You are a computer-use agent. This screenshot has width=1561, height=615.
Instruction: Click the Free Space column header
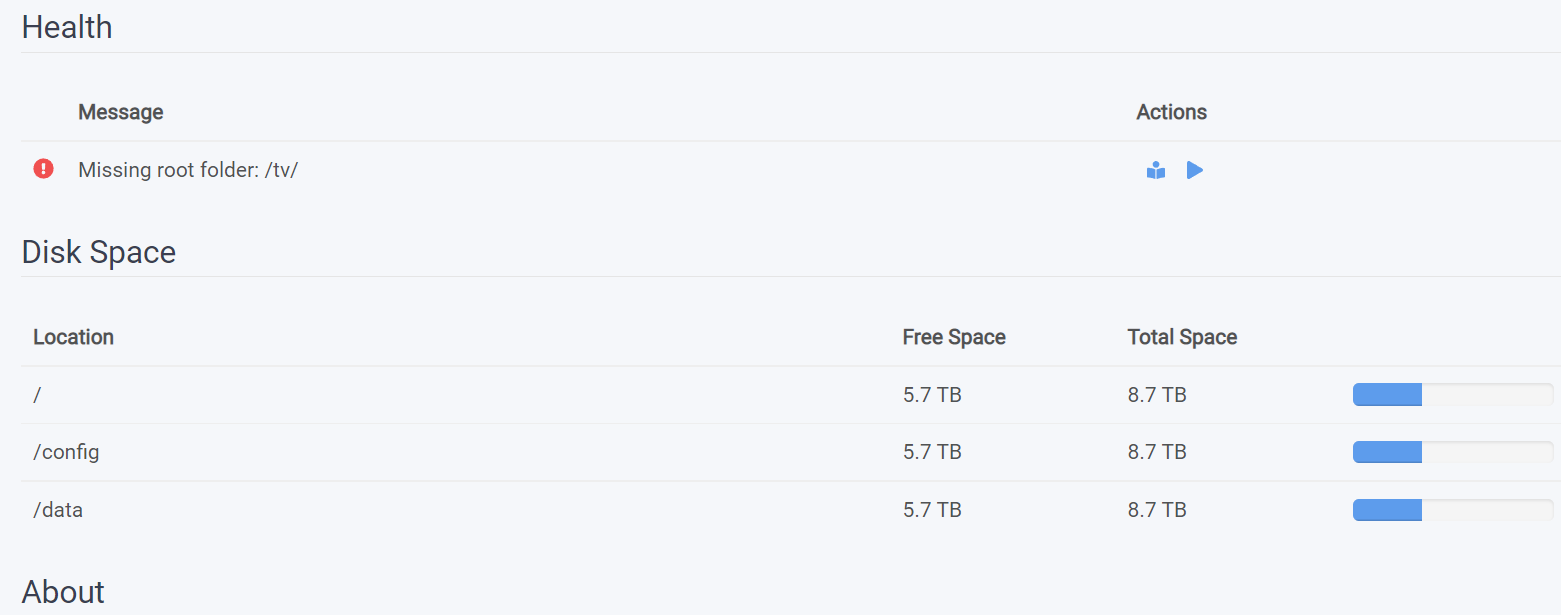pyautogui.click(x=954, y=337)
